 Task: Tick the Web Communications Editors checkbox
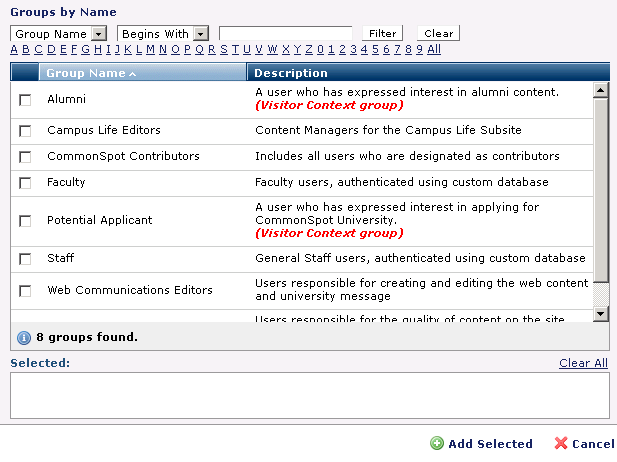(26, 291)
